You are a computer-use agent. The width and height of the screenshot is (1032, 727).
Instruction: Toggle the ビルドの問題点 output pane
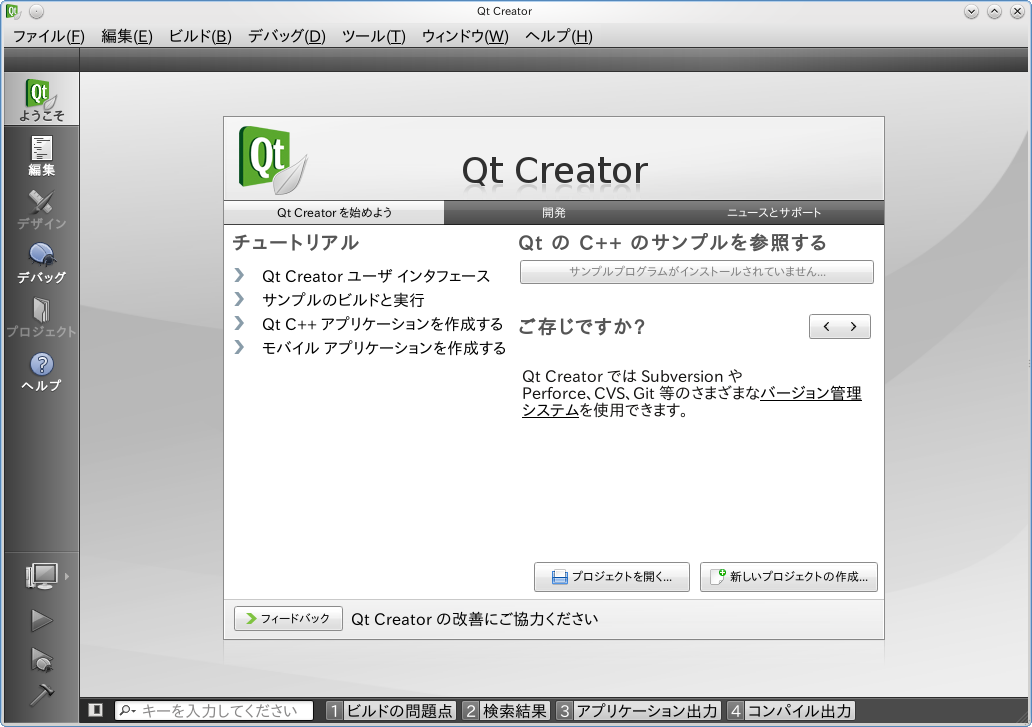pos(391,711)
